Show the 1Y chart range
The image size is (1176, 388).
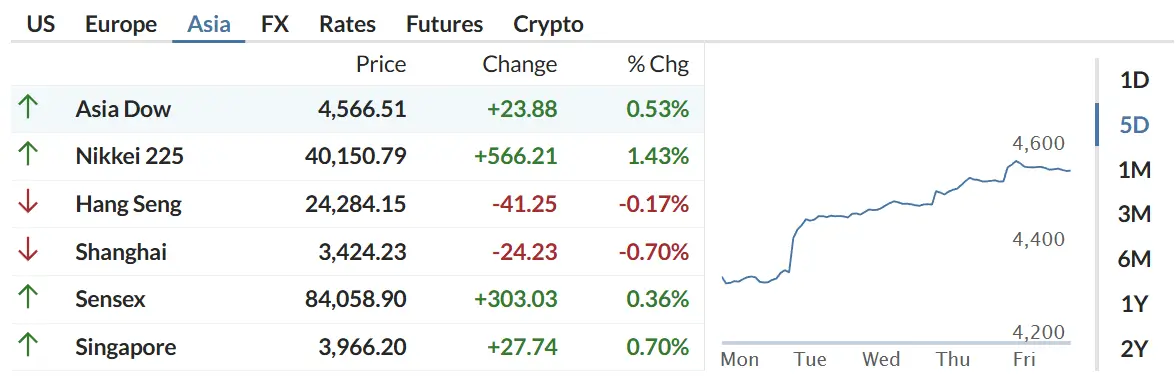pyautogui.click(x=1135, y=304)
